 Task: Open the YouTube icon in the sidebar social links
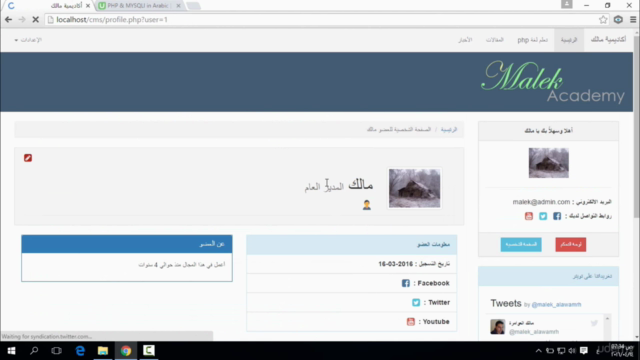(x=529, y=216)
